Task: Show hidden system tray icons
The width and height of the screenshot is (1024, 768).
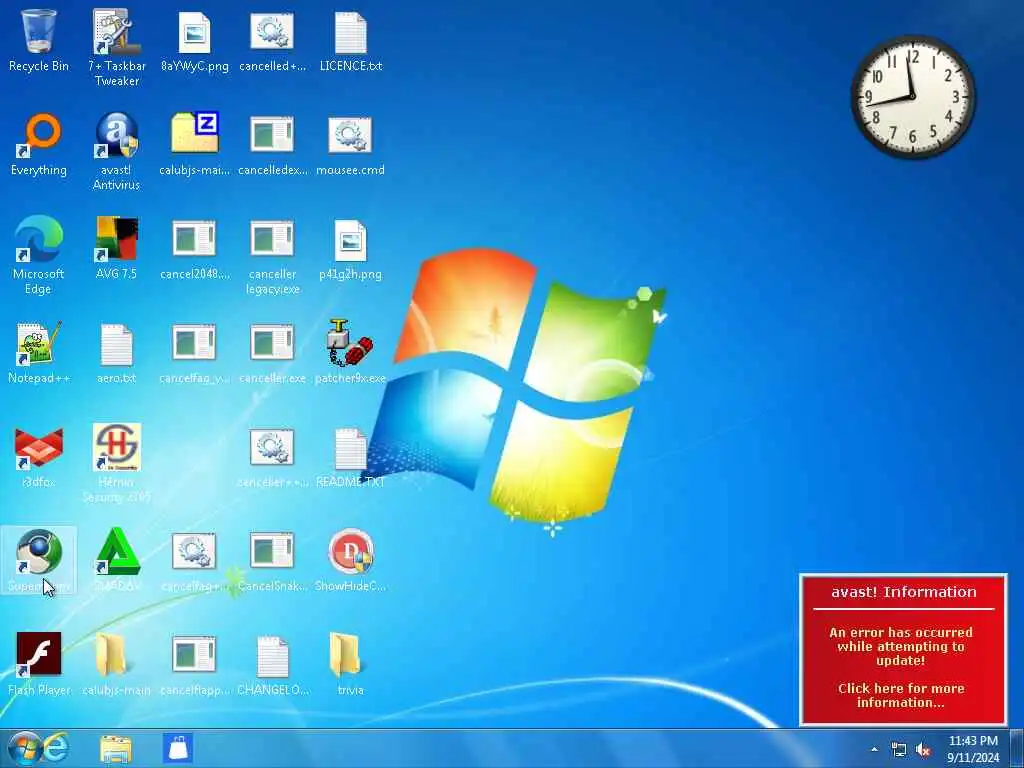Action: [x=874, y=749]
